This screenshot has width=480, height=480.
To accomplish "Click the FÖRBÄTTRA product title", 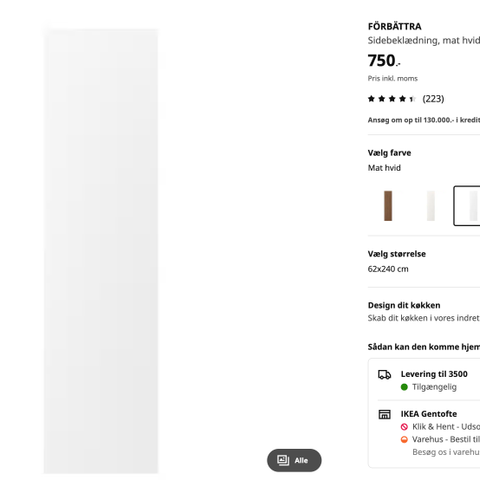I will tap(394, 26).
